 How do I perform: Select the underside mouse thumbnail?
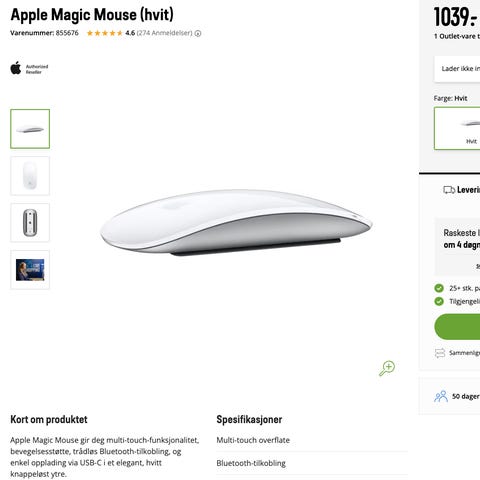(x=30, y=223)
